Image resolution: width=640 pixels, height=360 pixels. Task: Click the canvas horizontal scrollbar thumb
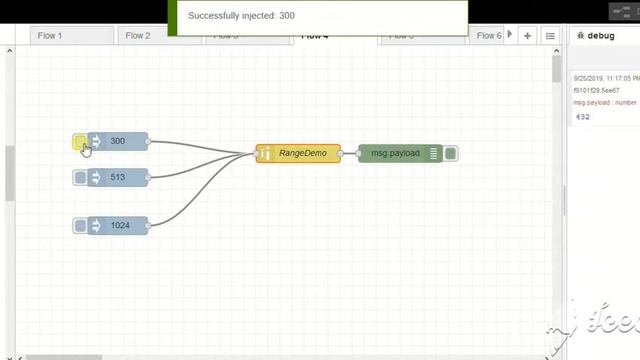pyautogui.click(x=64, y=358)
